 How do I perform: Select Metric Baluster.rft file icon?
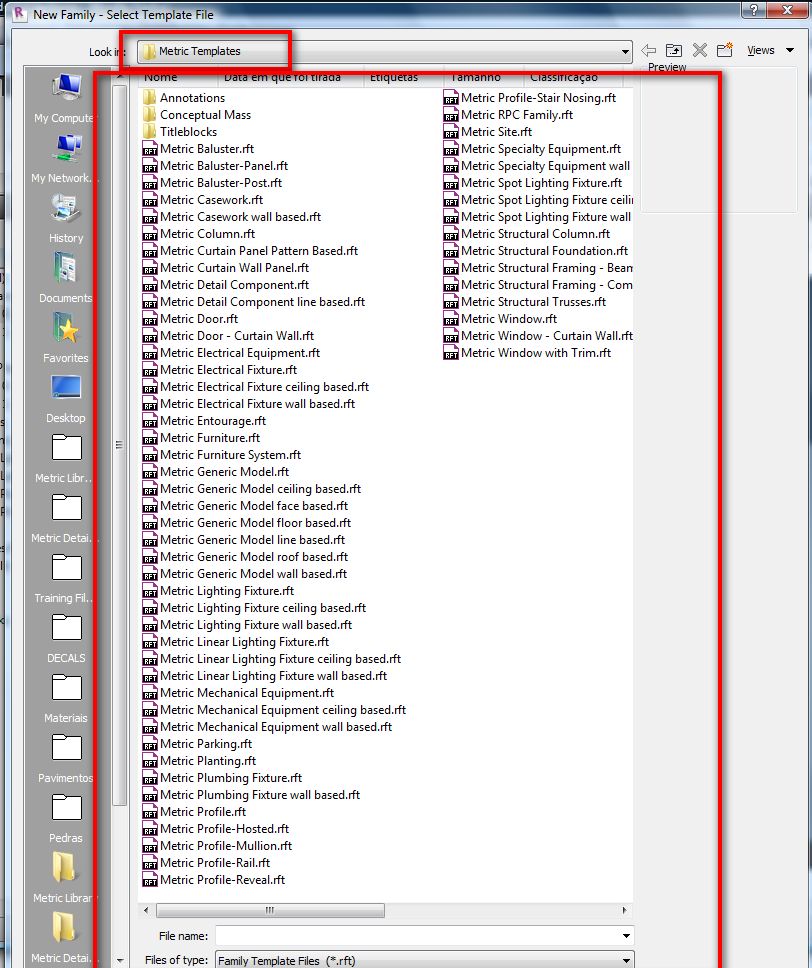click(150, 149)
